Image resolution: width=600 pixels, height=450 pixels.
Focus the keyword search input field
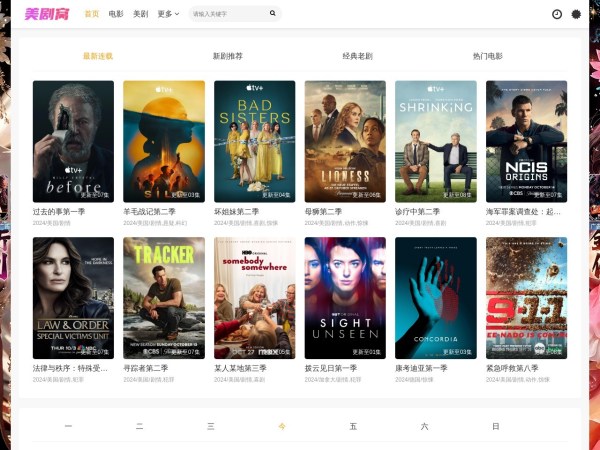[x=227, y=14]
